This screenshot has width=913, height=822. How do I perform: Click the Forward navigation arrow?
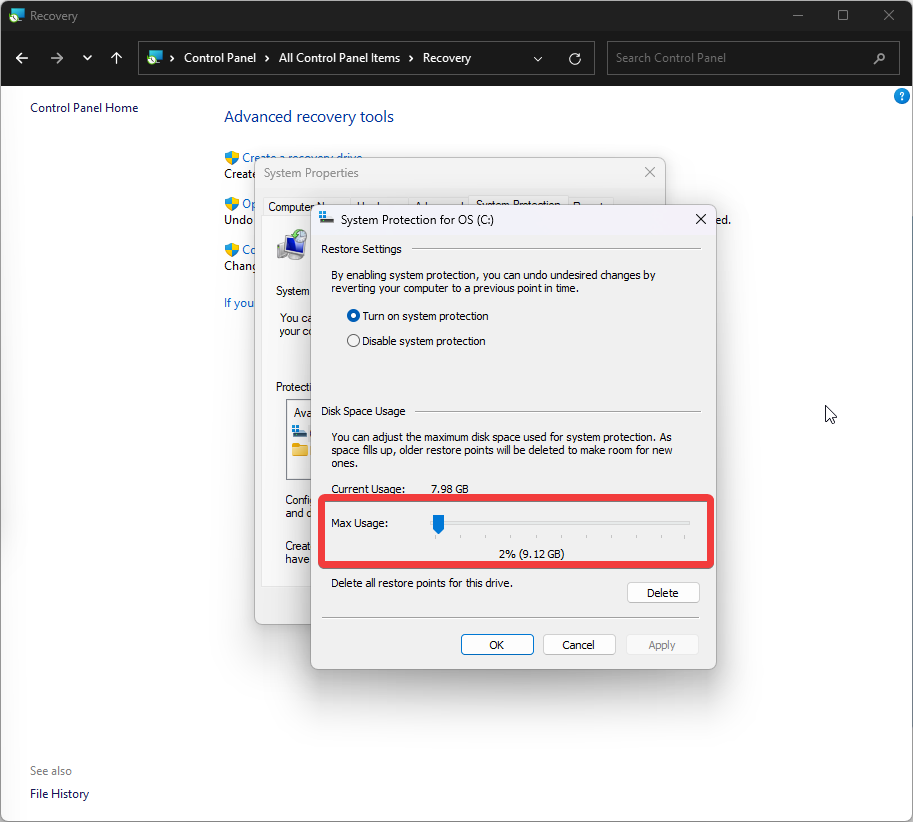point(56,58)
